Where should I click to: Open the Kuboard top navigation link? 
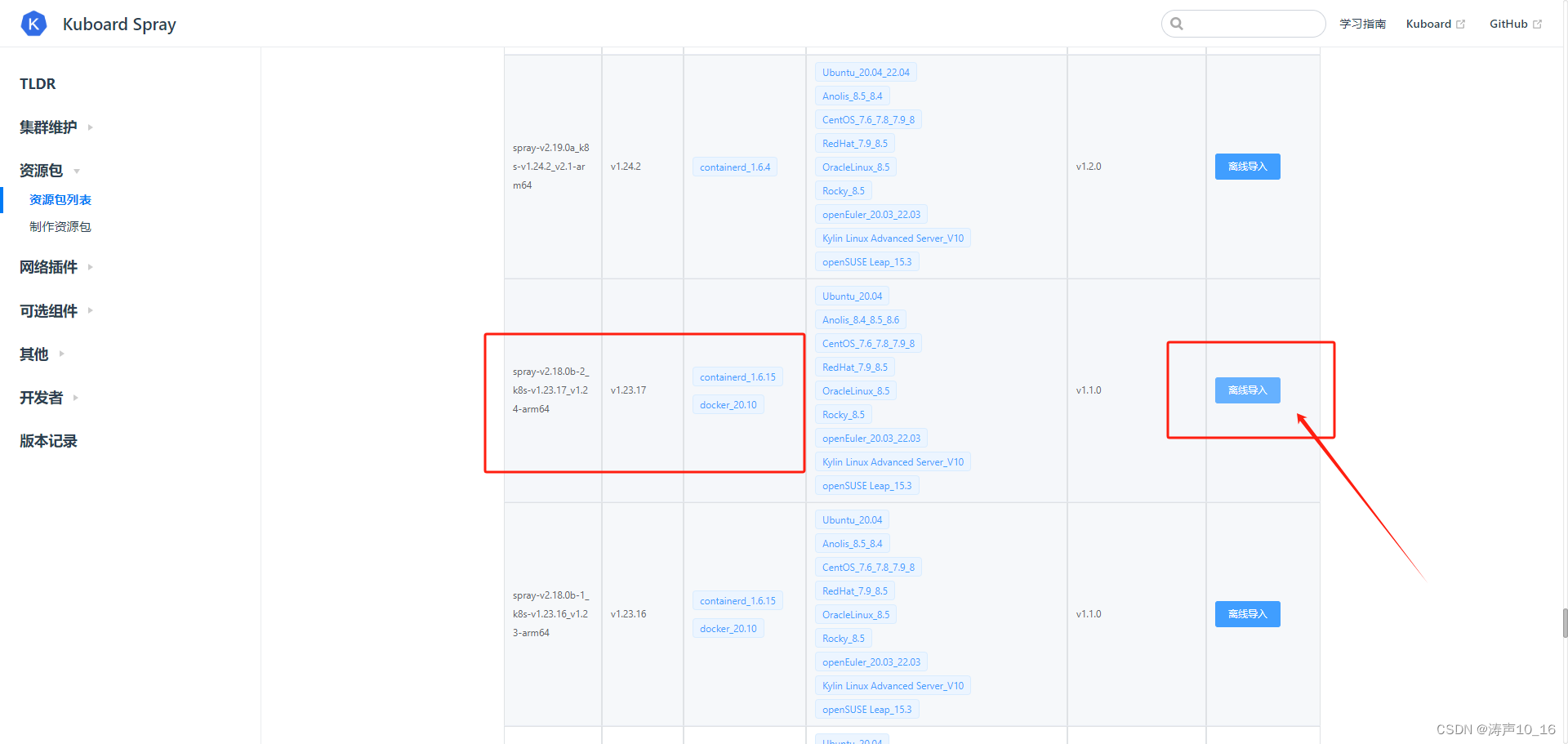[1428, 24]
